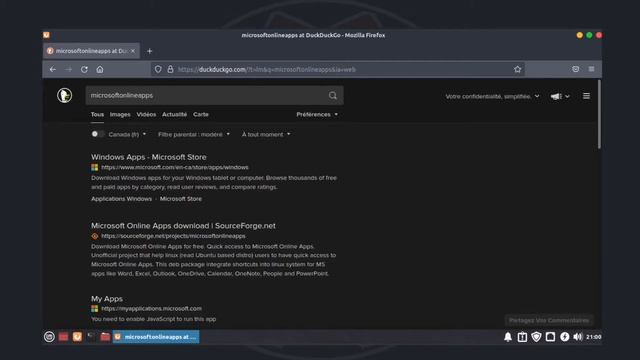Screen dimensions: 640x360
Task: Click the search magnifier icon
Action: click(333, 96)
